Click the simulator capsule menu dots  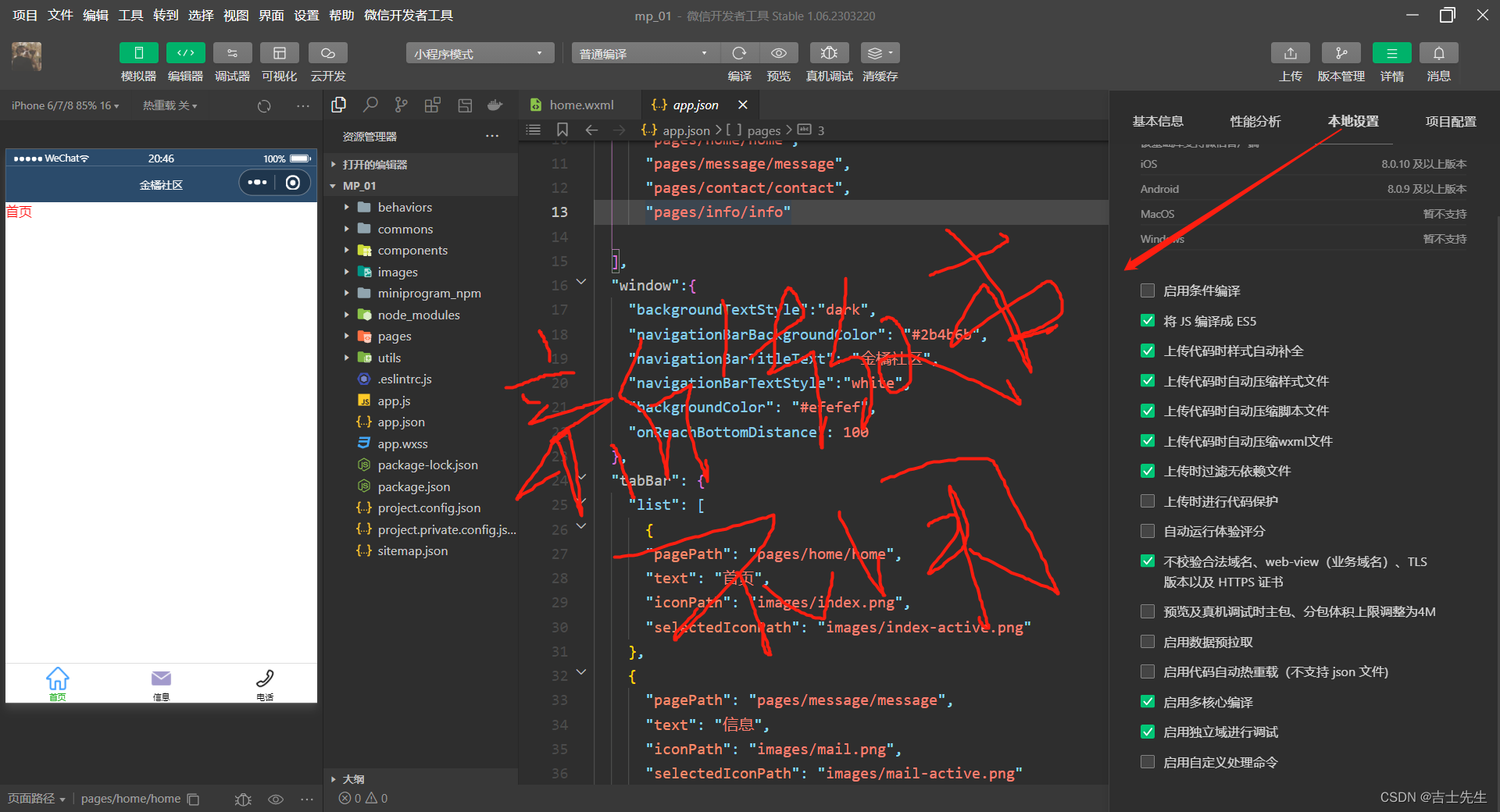(x=257, y=183)
